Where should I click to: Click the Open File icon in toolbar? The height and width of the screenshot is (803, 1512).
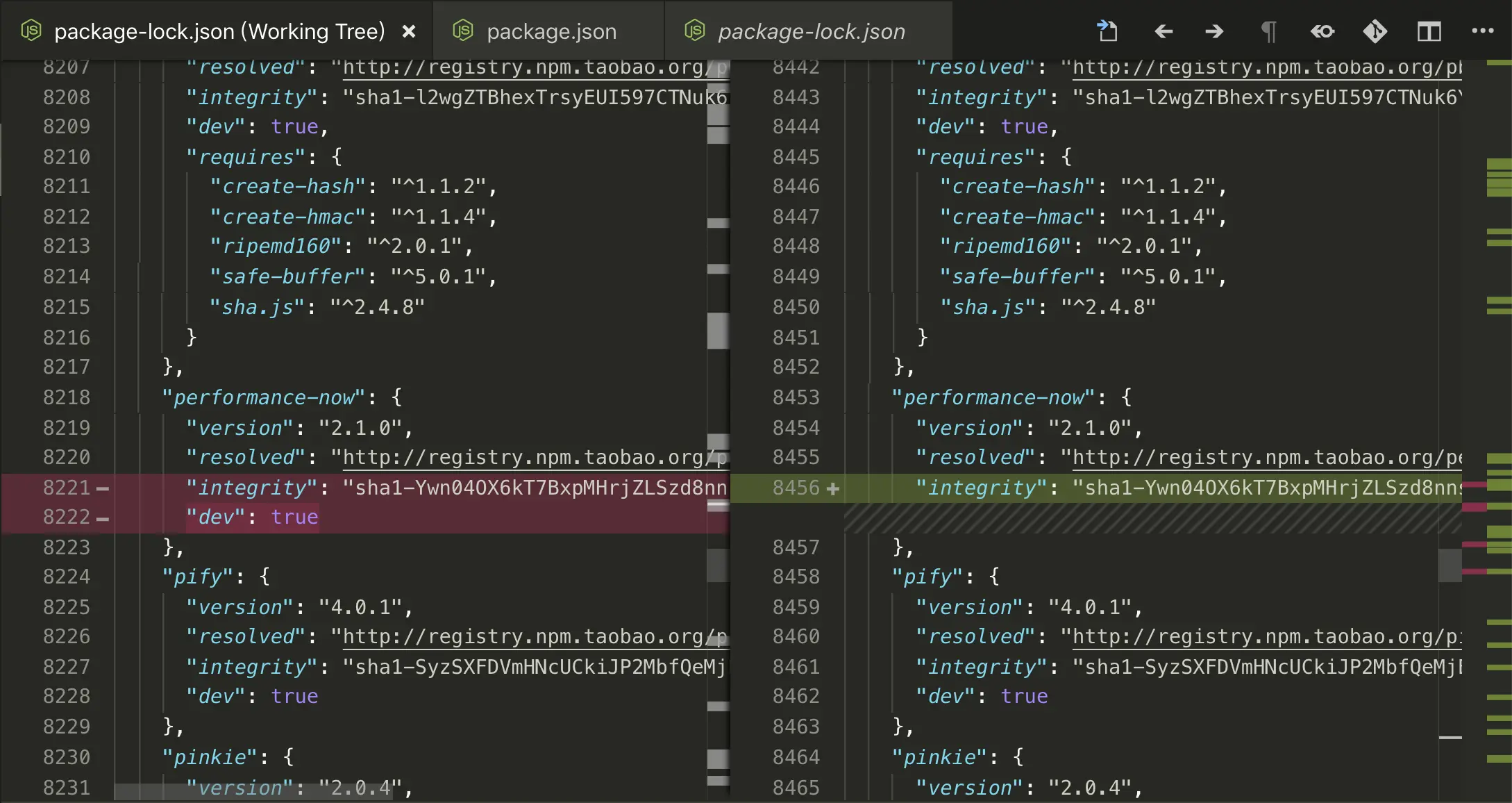1107,31
